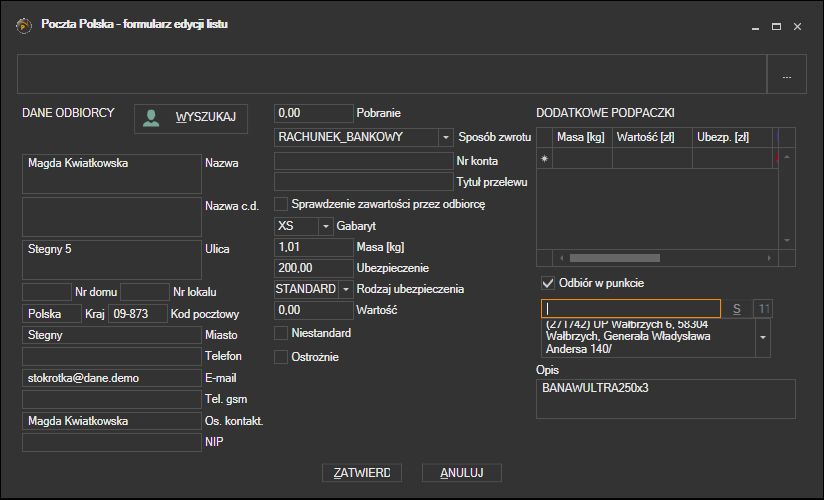
Task: Focus the Tytuł przelewu input field
Action: 364,182
